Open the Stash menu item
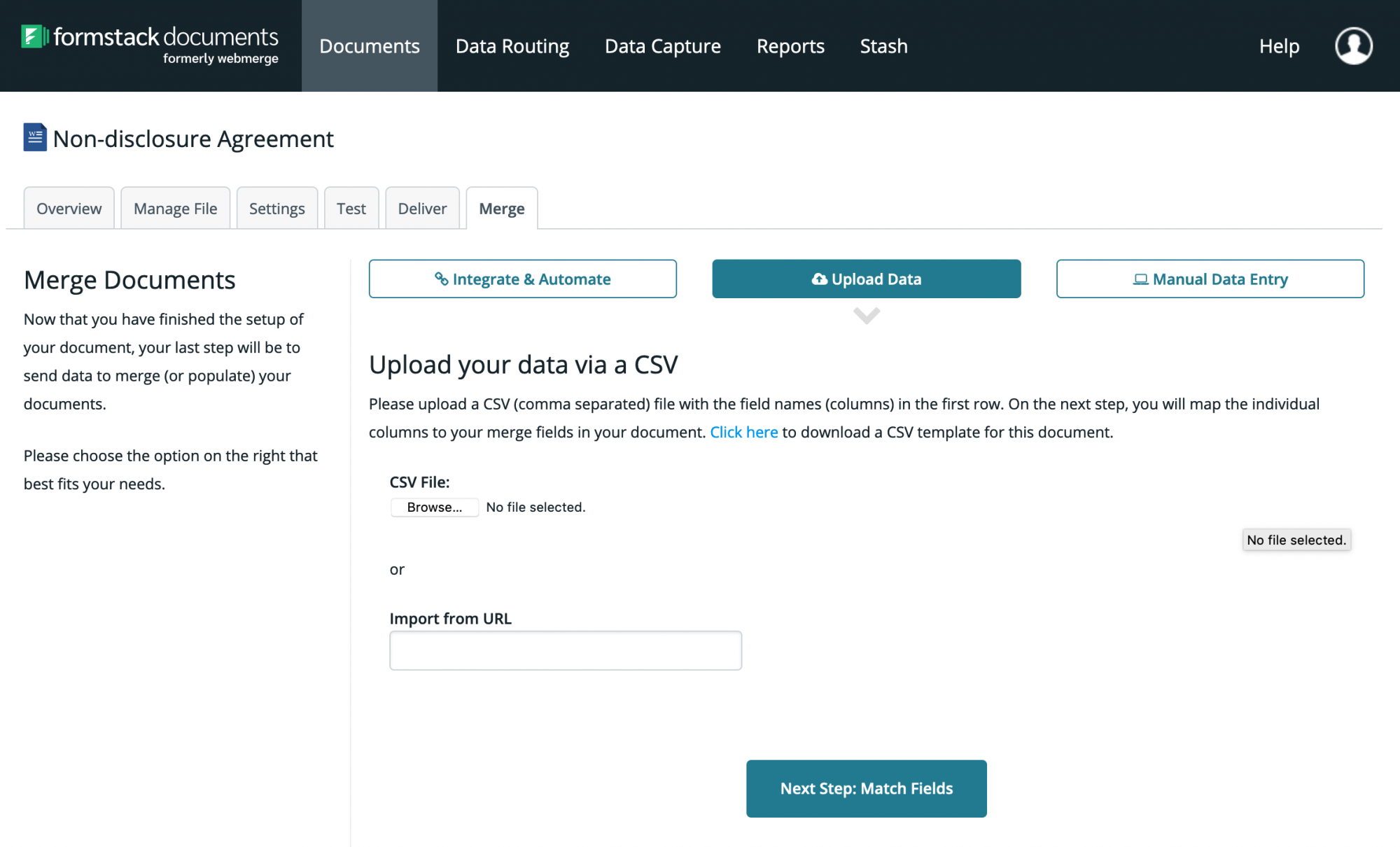 click(x=883, y=45)
